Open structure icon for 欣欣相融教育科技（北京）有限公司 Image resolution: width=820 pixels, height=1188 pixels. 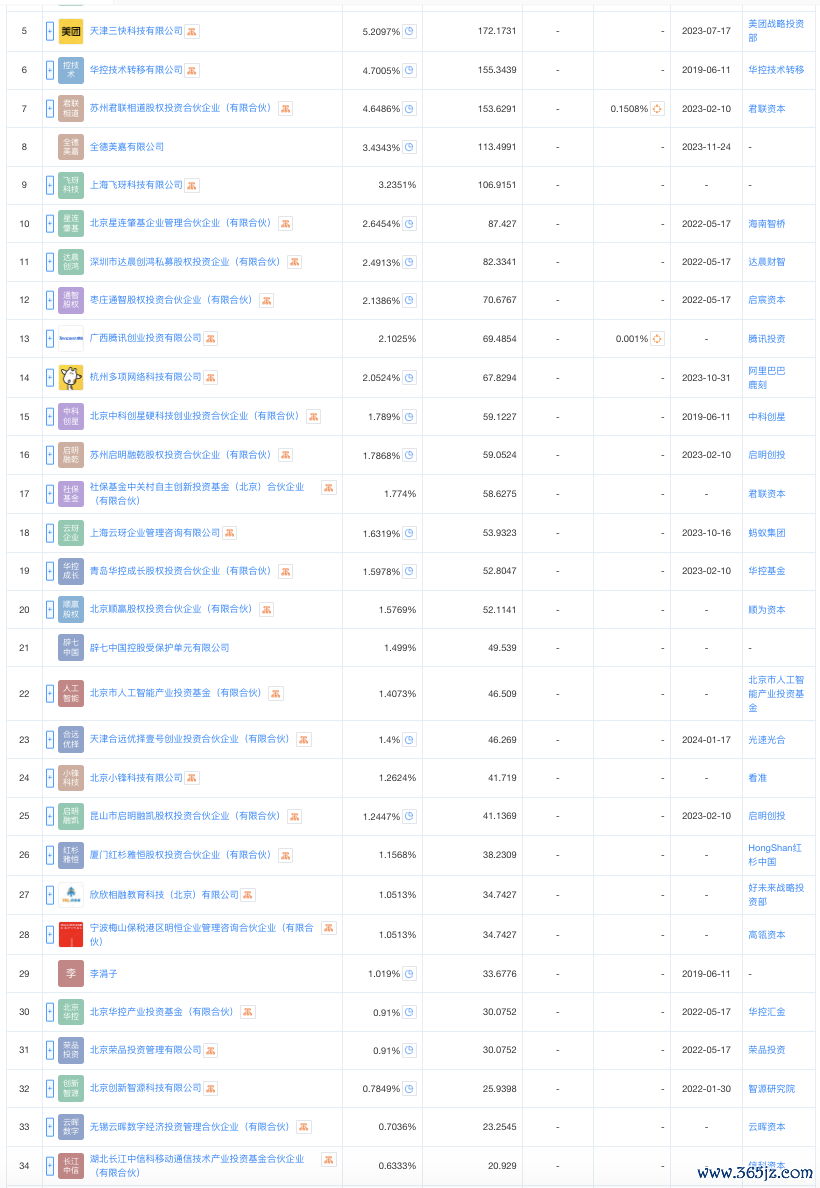tap(248, 896)
